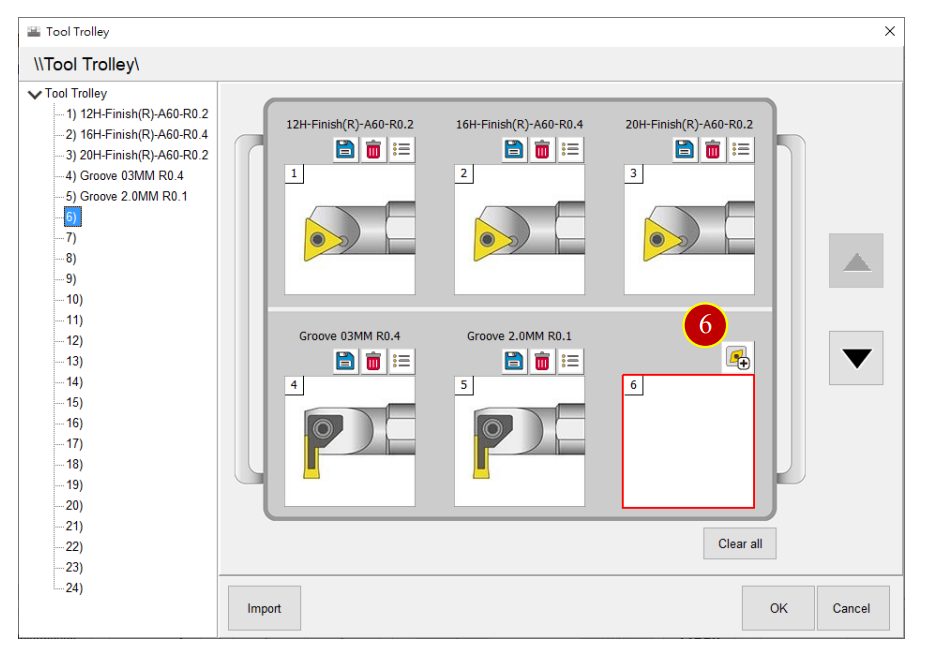Select empty tree slot 10)
934x661 pixels.
[74, 300]
